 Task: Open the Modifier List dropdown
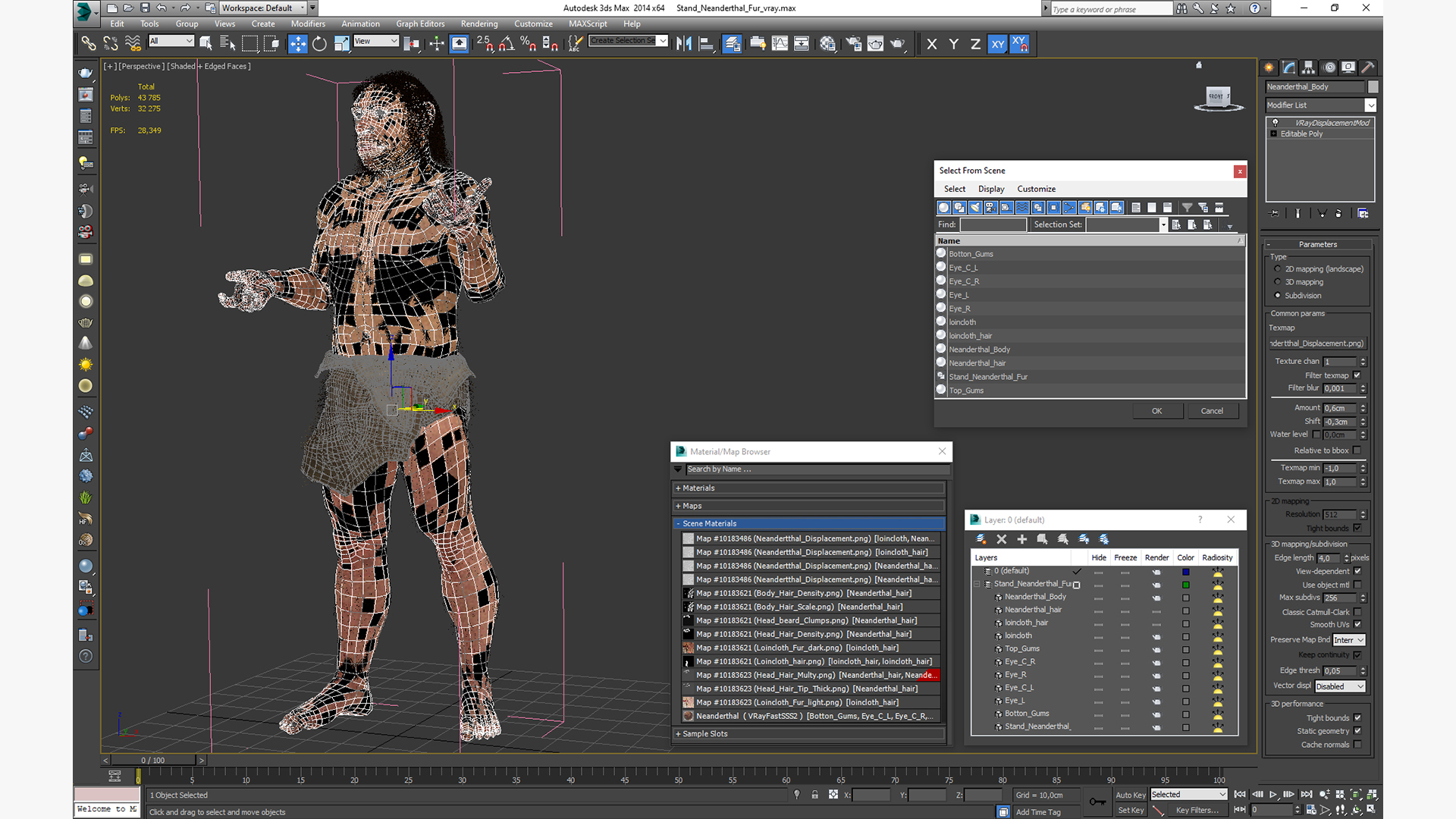pyautogui.click(x=1320, y=105)
